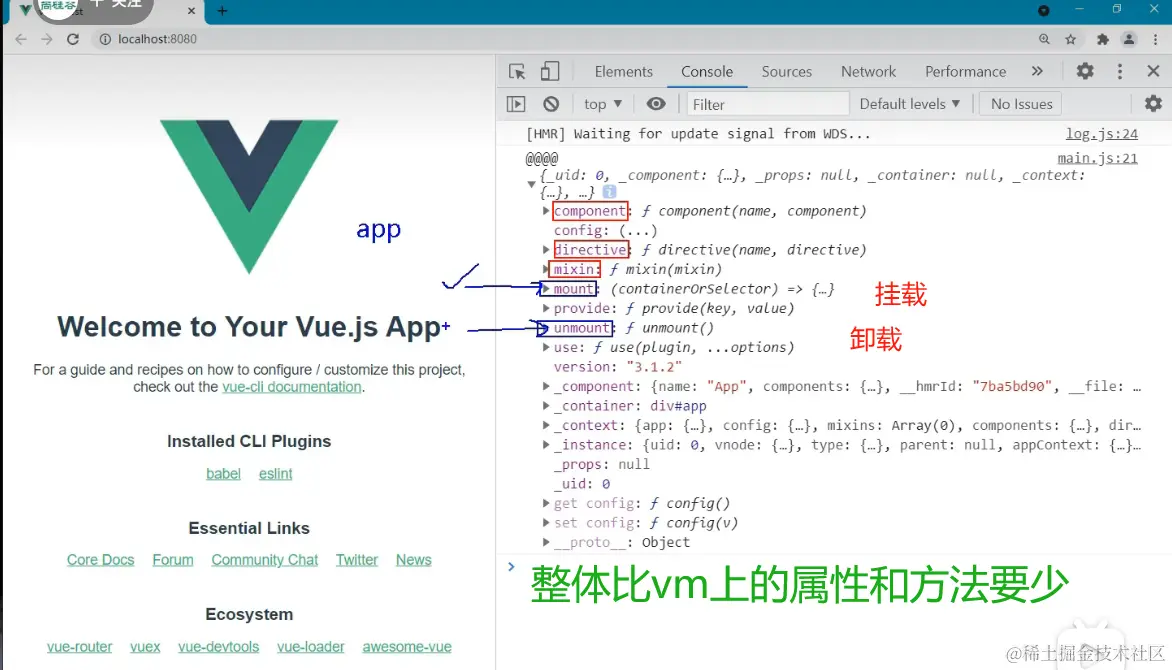Close the DevTools panel

point(1153,71)
